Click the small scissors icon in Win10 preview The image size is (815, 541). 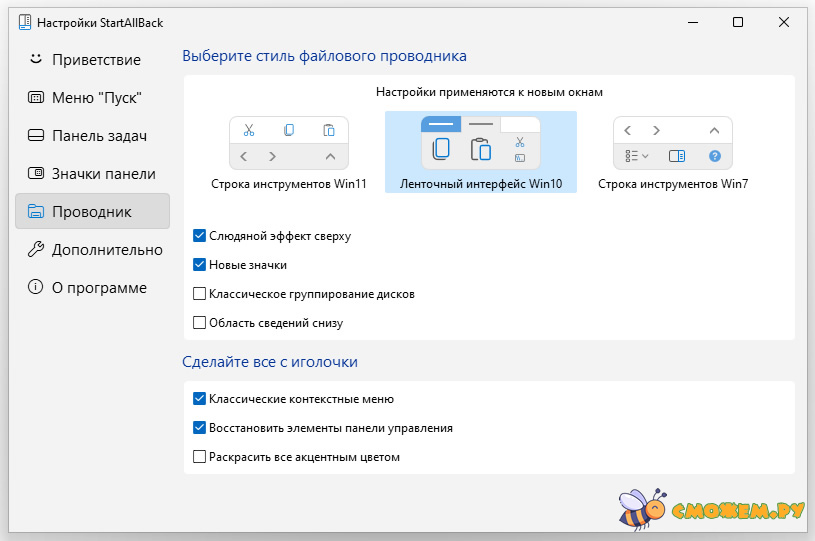520,142
